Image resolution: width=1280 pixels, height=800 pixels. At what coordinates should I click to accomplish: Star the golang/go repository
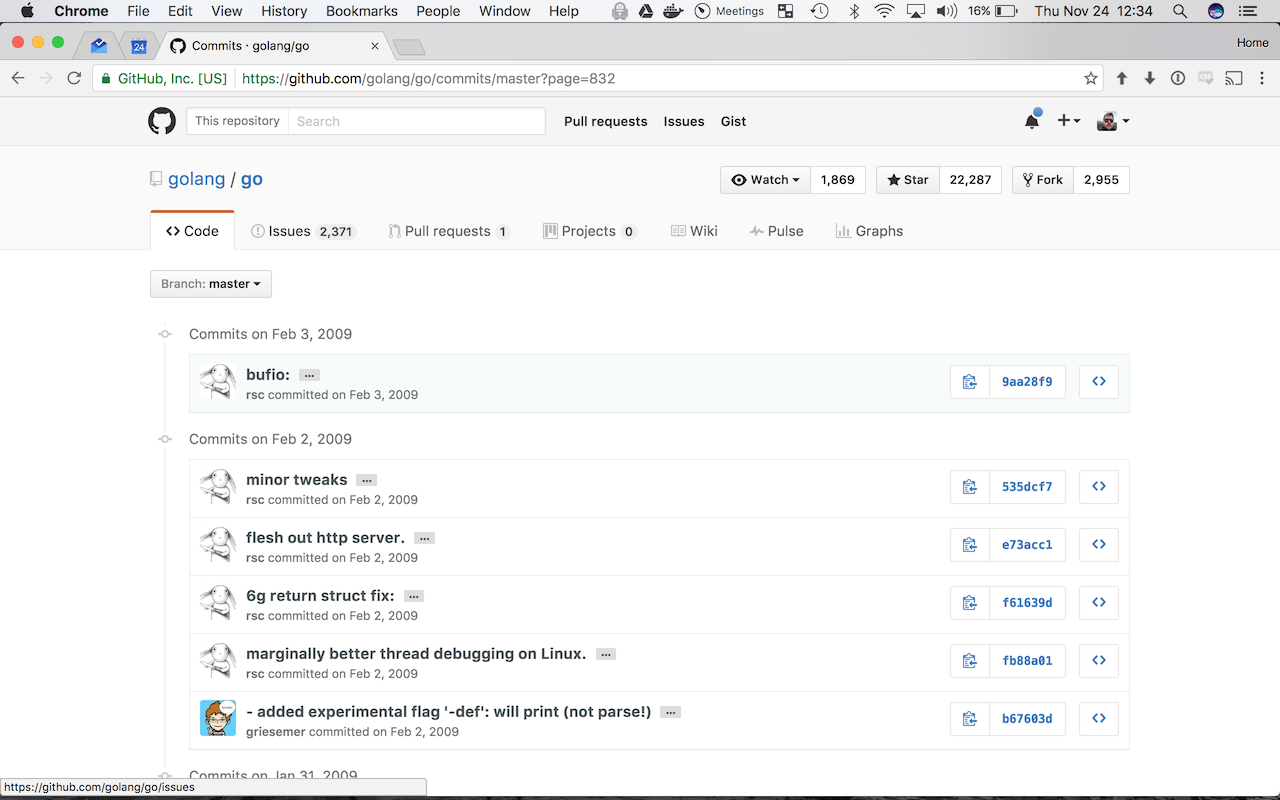click(908, 180)
